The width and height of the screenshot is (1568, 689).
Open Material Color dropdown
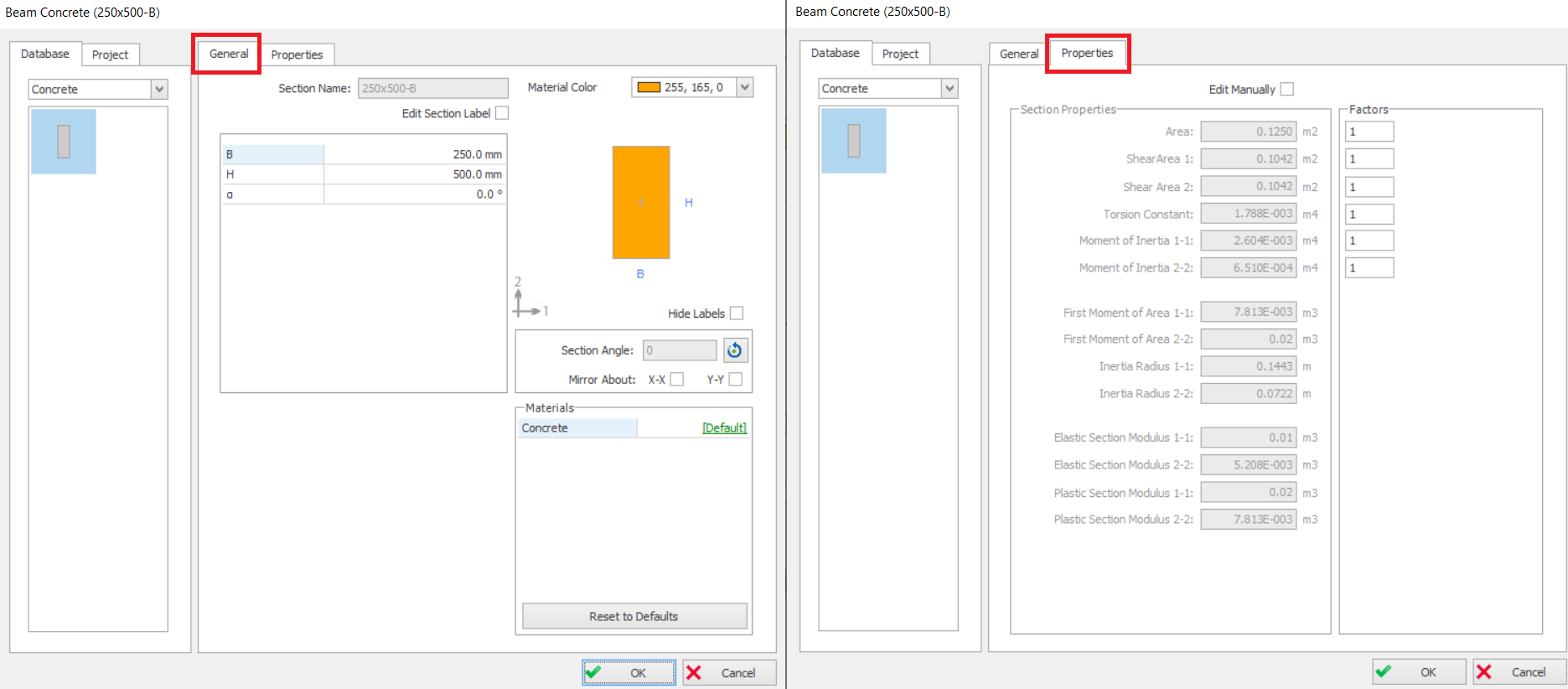(x=744, y=87)
